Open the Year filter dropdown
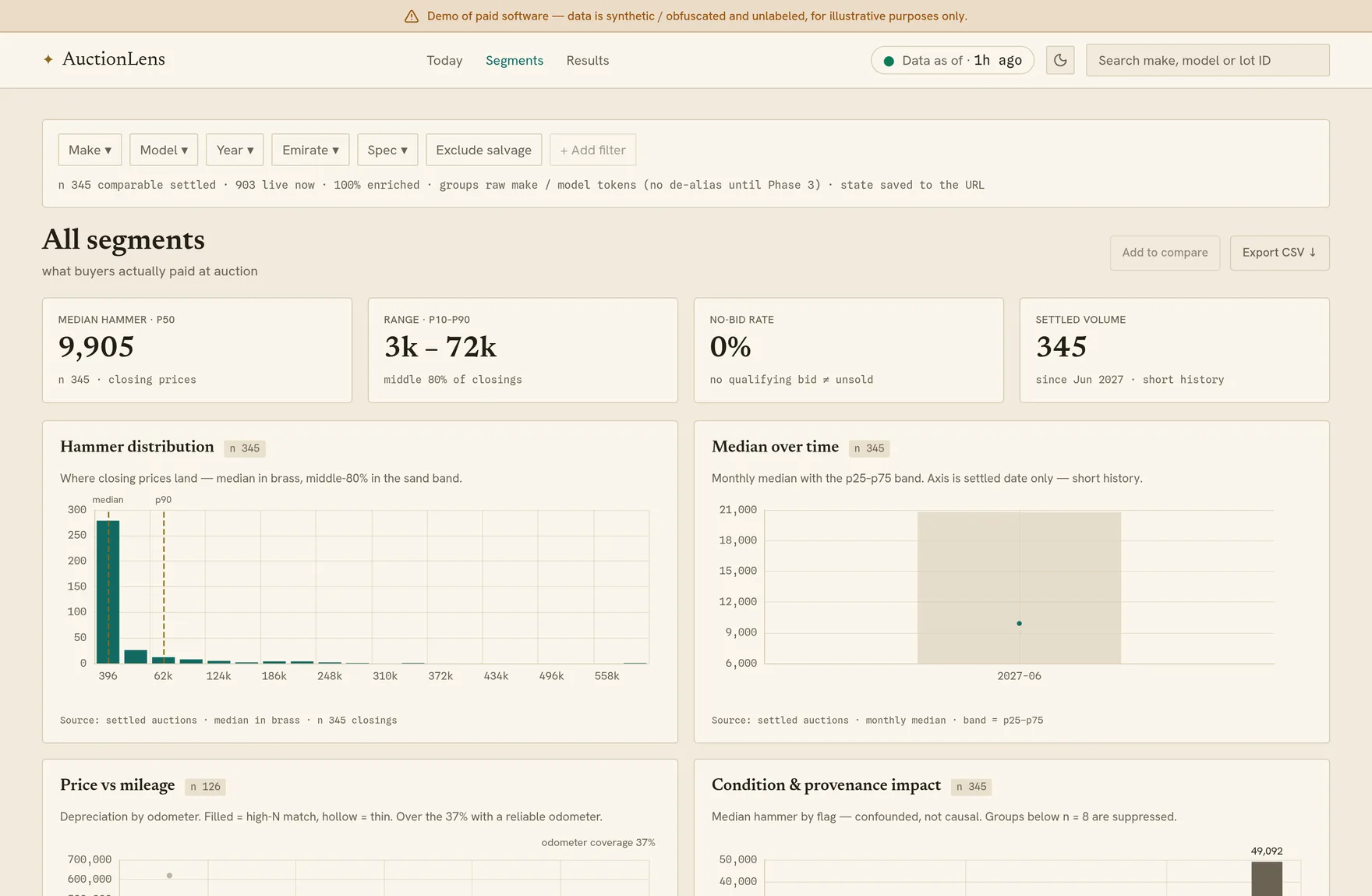Viewport: 1372px width, 896px height. [x=235, y=150]
